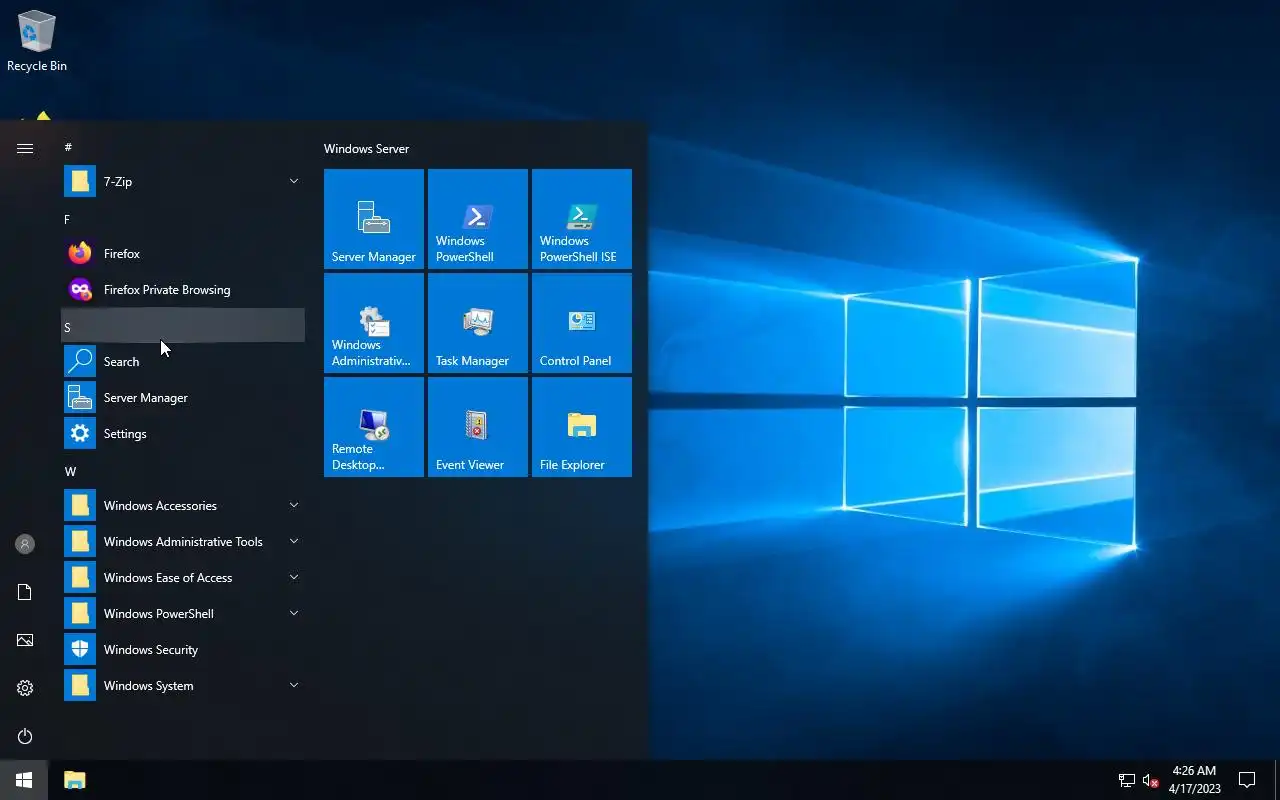The image size is (1280, 800).
Task: Click the Windows Server tile group title
Action: point(366,149)
